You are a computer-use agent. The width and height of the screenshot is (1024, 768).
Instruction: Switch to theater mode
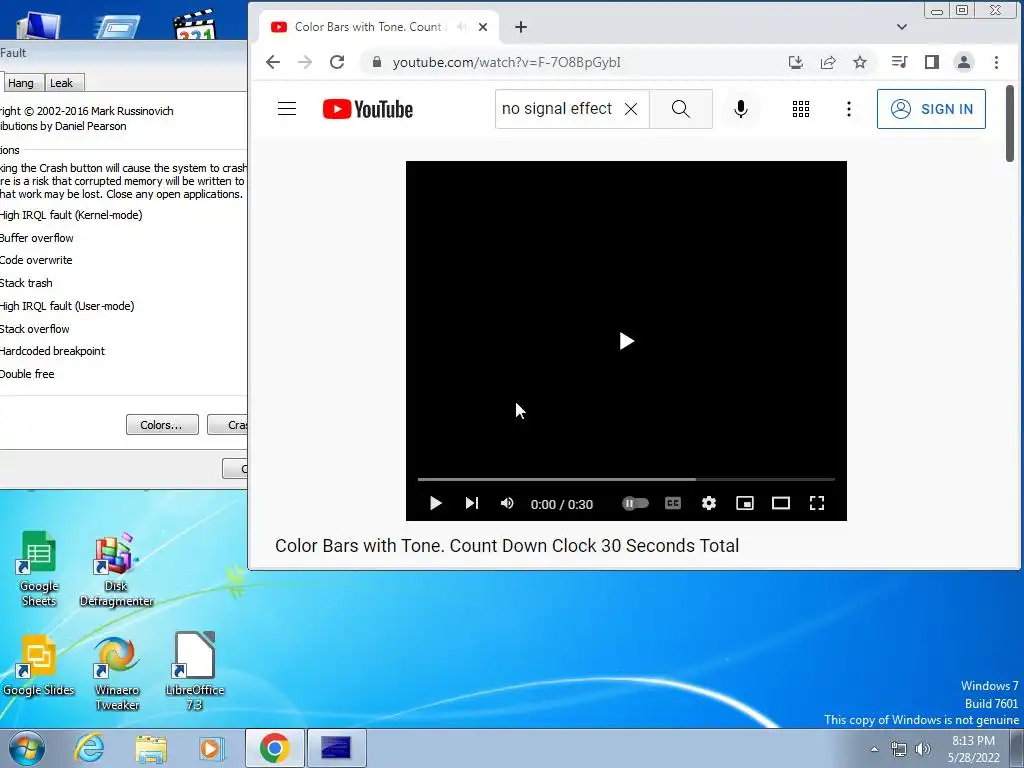[780, 503]
